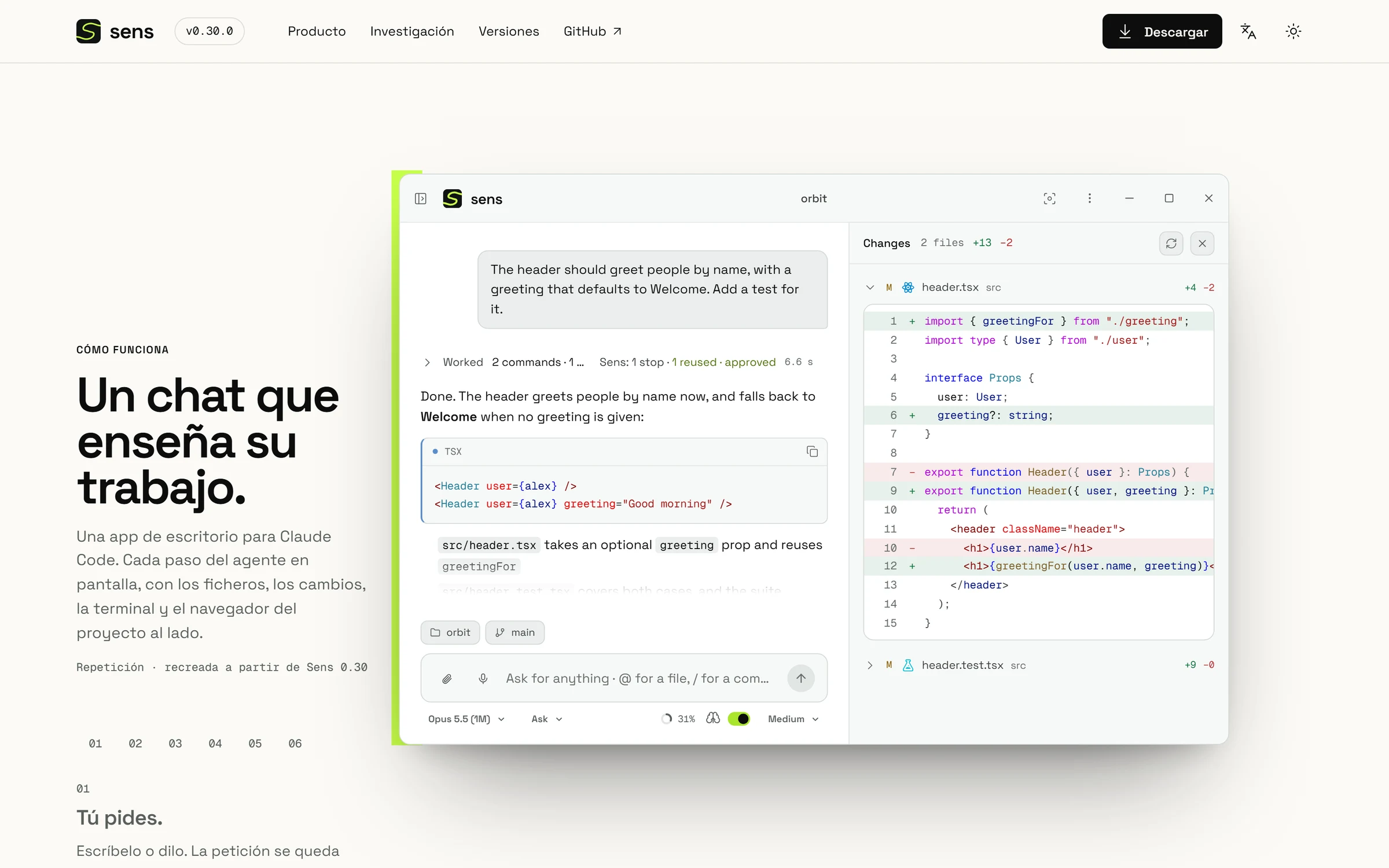Open the external GitHub link
Screen dimensions: 1389x868
coord(593,31)
